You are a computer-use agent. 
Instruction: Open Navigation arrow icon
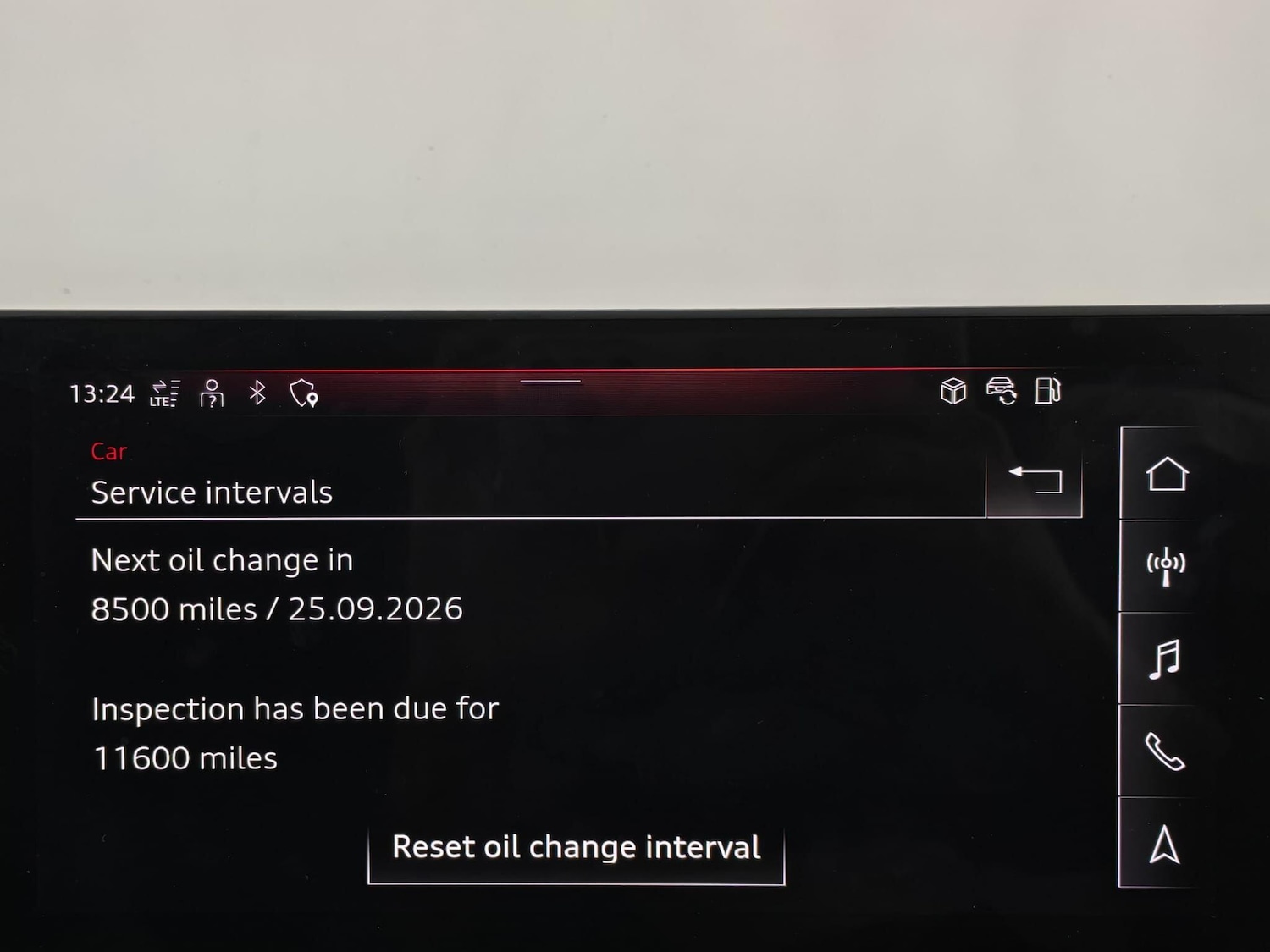[1164, 844]
